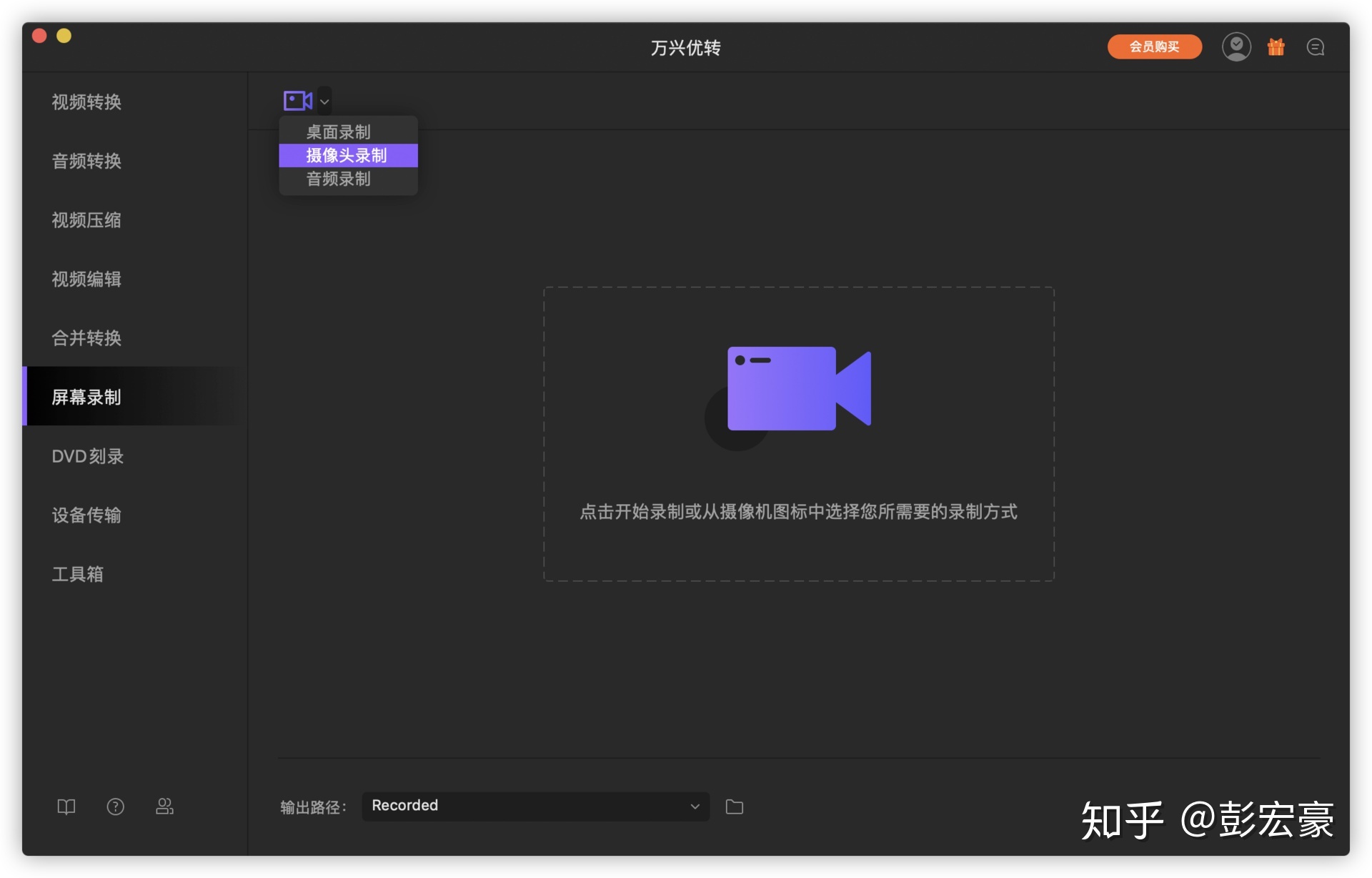Choose 摄像头录制 option in the menu
This screenshot has width=1372, height=878.
pos(348,155)
